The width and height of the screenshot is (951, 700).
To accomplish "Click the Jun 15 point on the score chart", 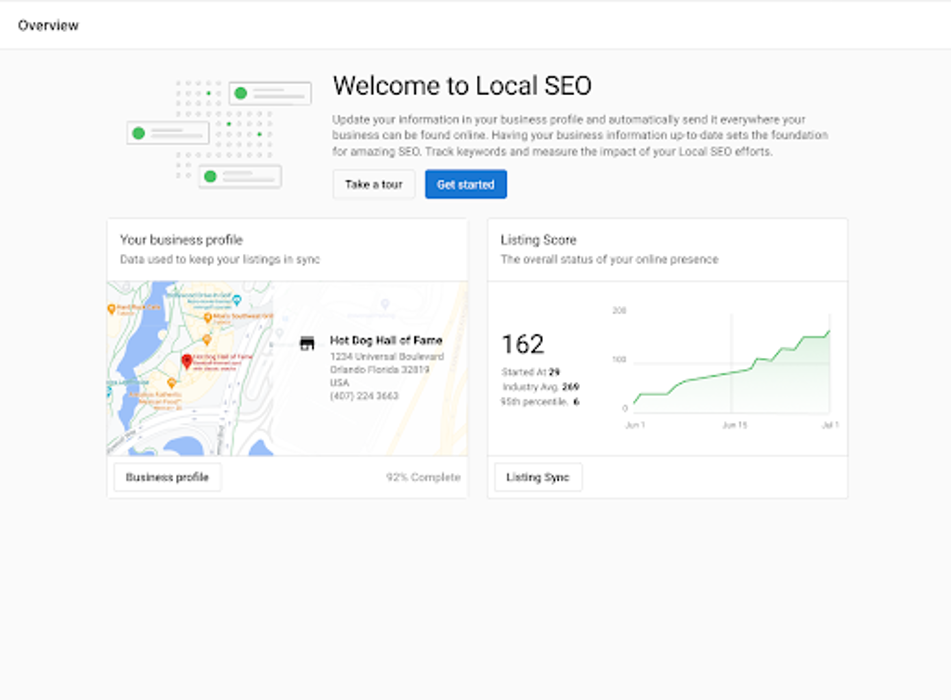I will (x=733, y=371).
